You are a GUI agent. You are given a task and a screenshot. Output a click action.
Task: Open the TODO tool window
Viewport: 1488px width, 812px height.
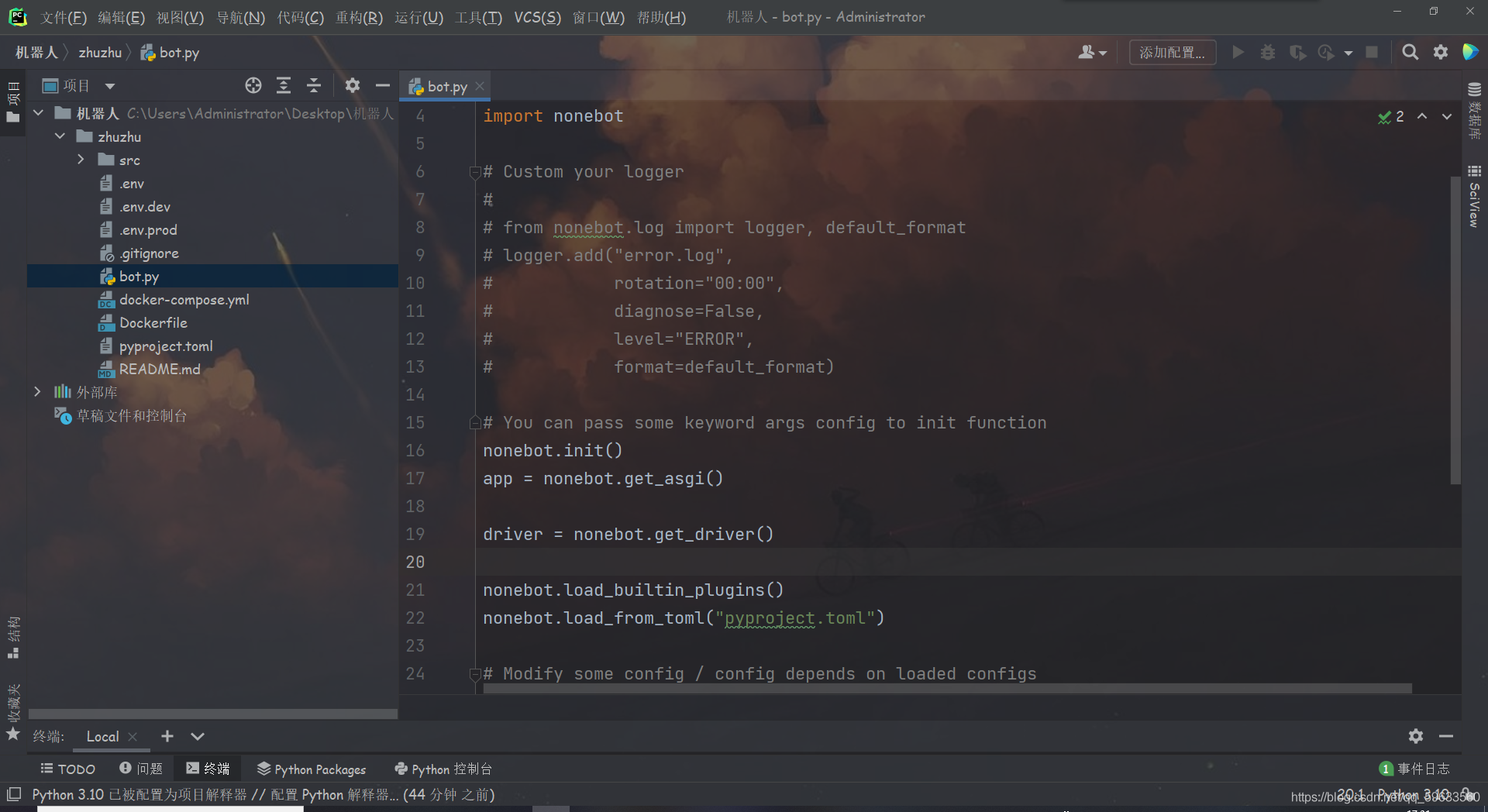[68, 769]
